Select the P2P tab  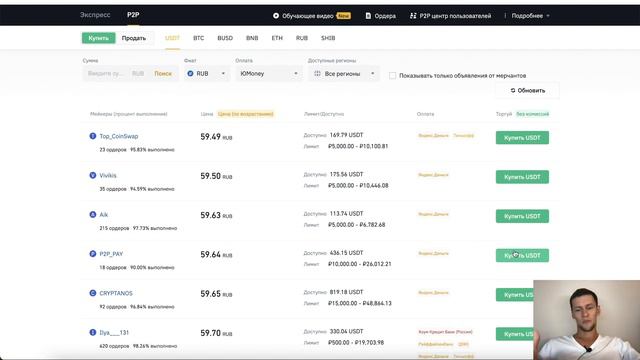pyautogui.click(x=133, y=15)
